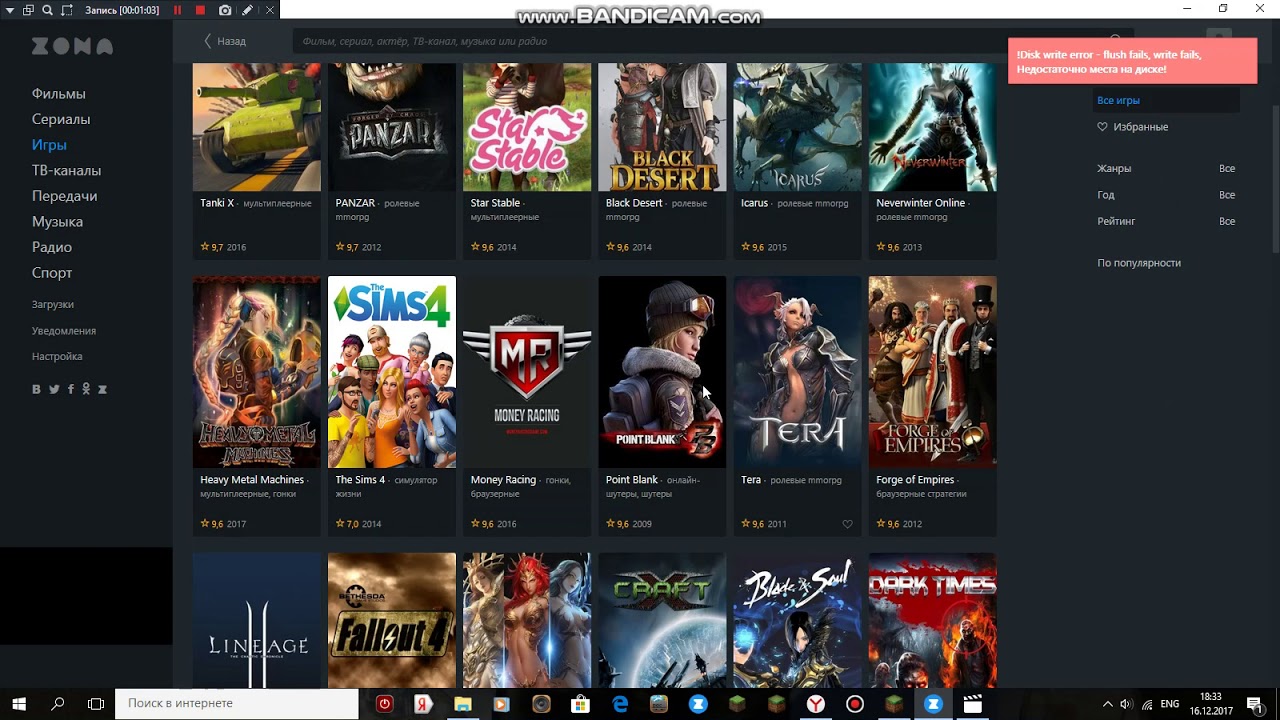1280x720 pixels.
Task: Open the Windows Start menu
Action: (19, 704)
